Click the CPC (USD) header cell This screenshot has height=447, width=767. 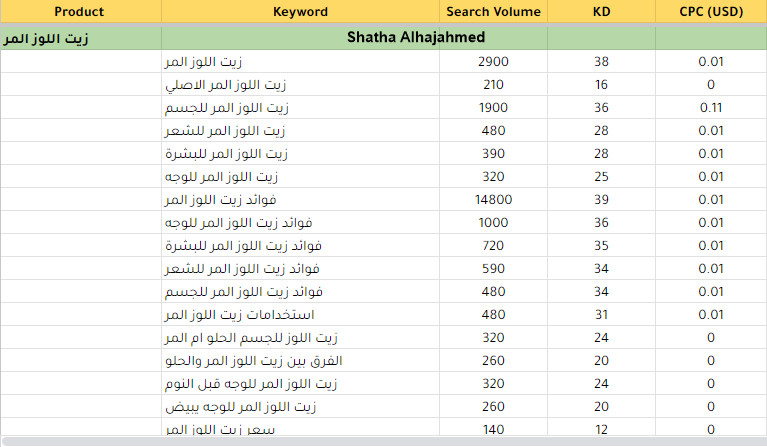pyautogui.click(x=710, y=12)
